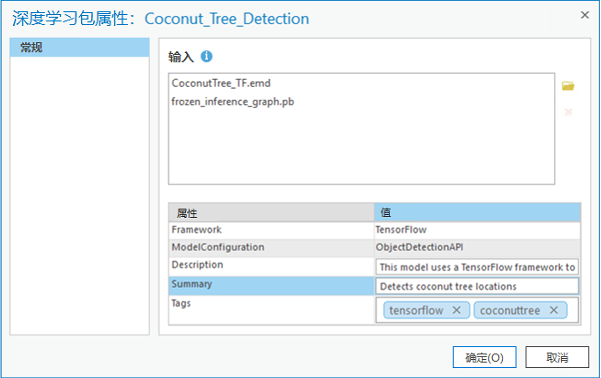The image size is (601, 378).
Task: Select the ModelConfiguration property row
Action: [x=374, y=247]
